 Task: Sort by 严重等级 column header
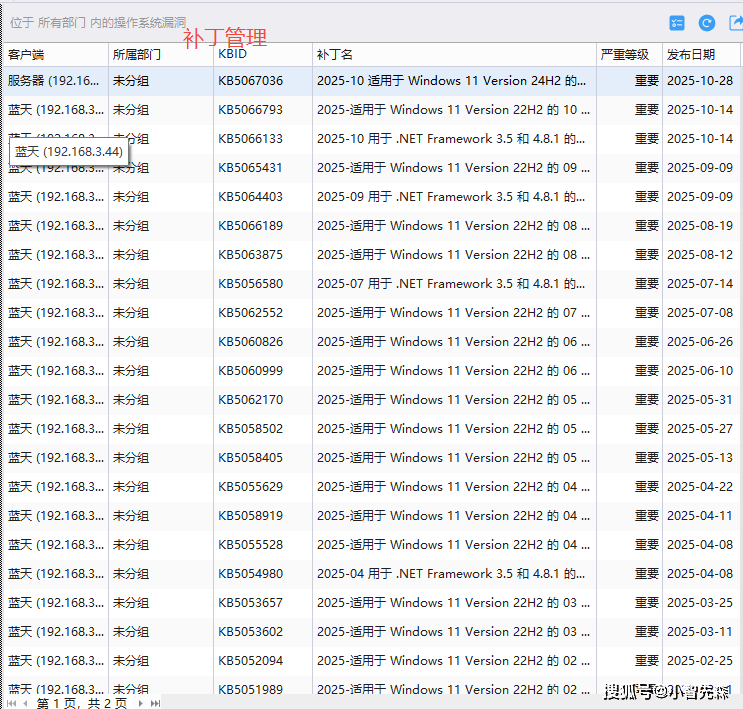[624, 55]
